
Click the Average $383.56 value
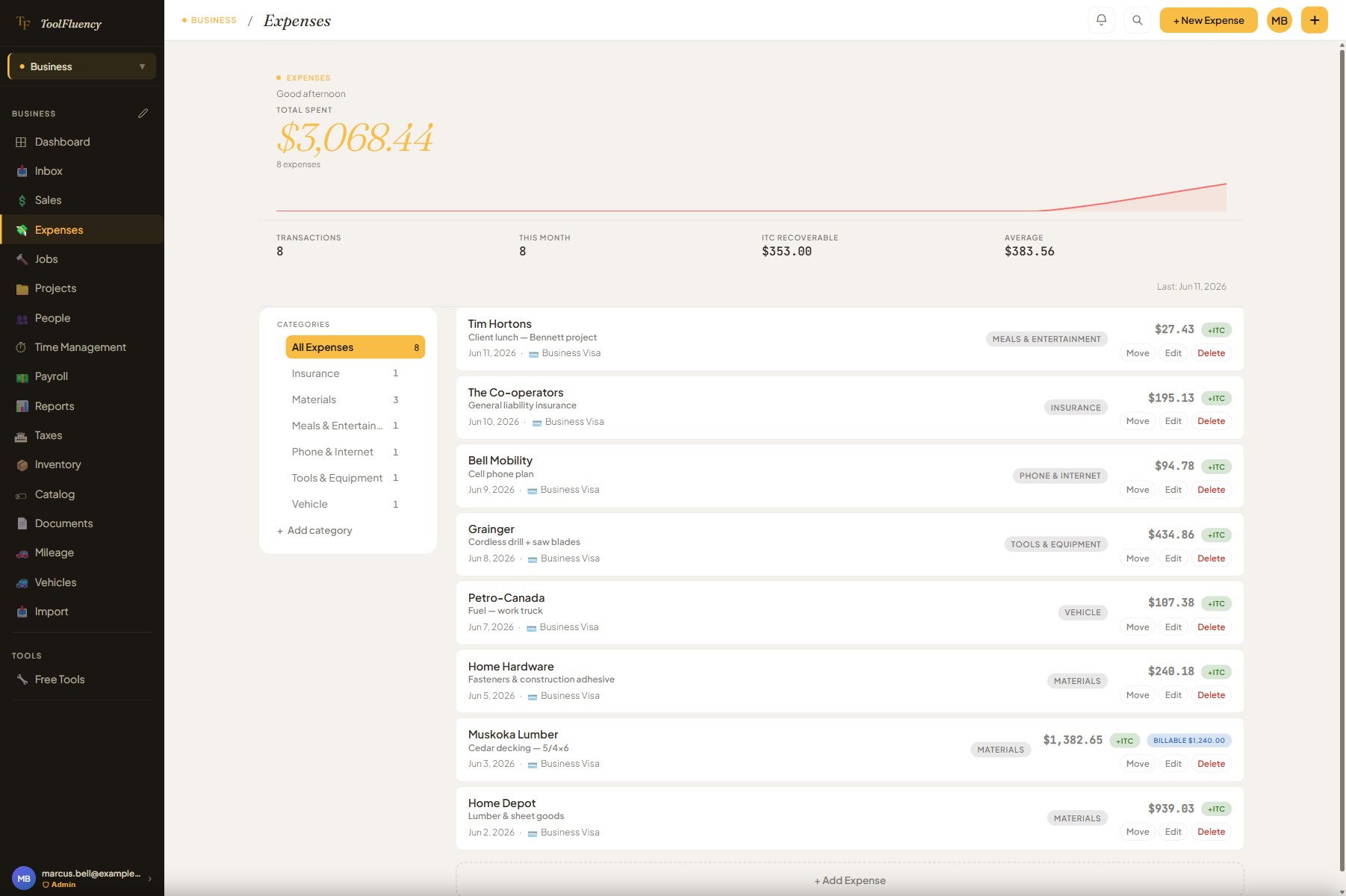(1029, 252)
